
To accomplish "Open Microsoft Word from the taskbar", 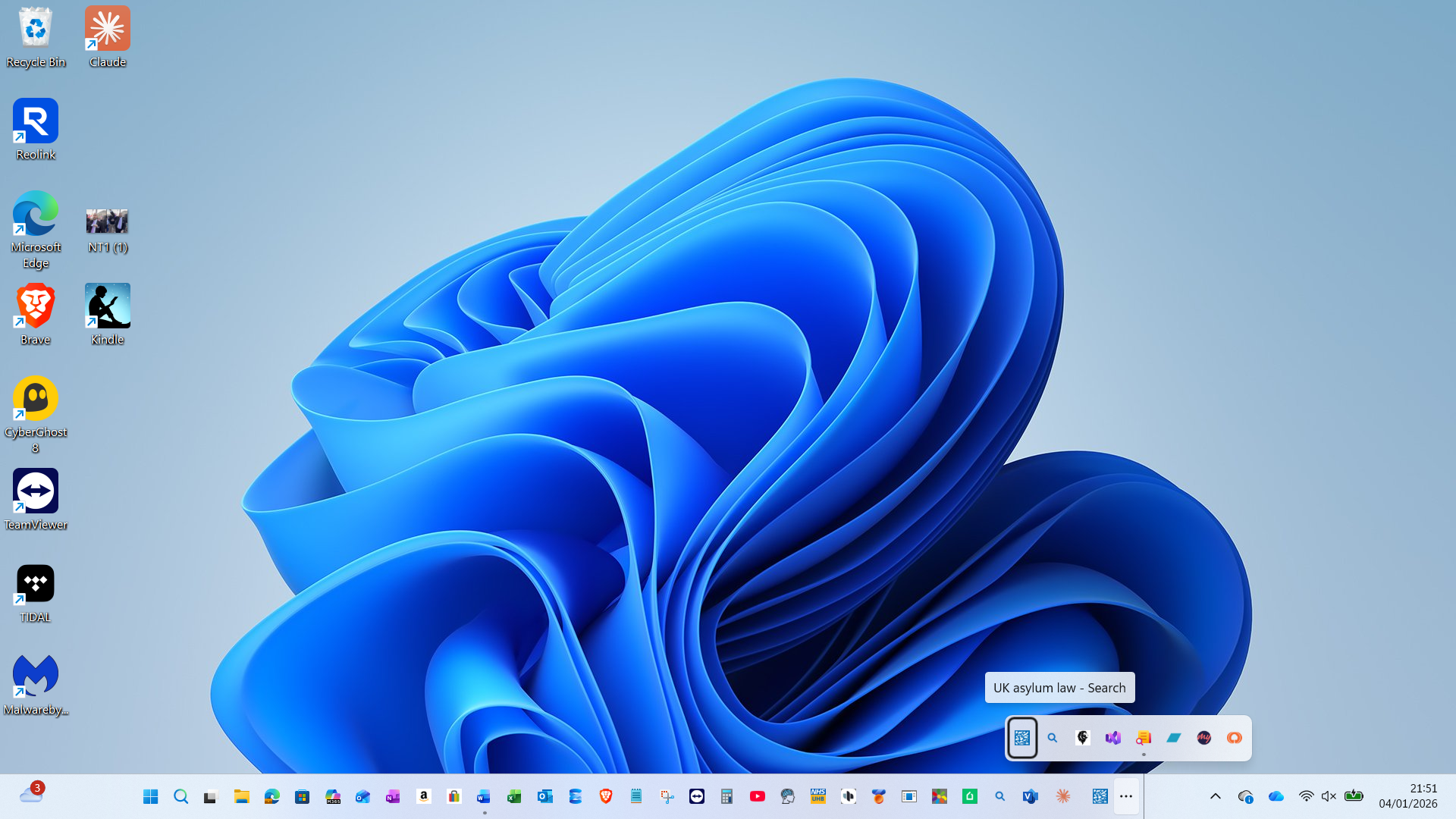I will click(x=484, y=796).
